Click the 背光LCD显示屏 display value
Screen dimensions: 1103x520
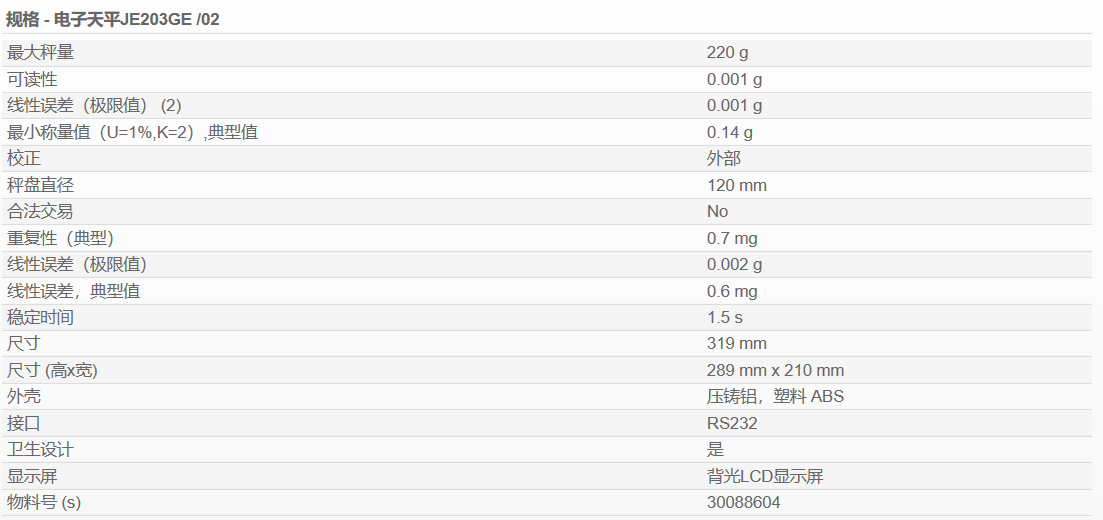coord(765,476)
